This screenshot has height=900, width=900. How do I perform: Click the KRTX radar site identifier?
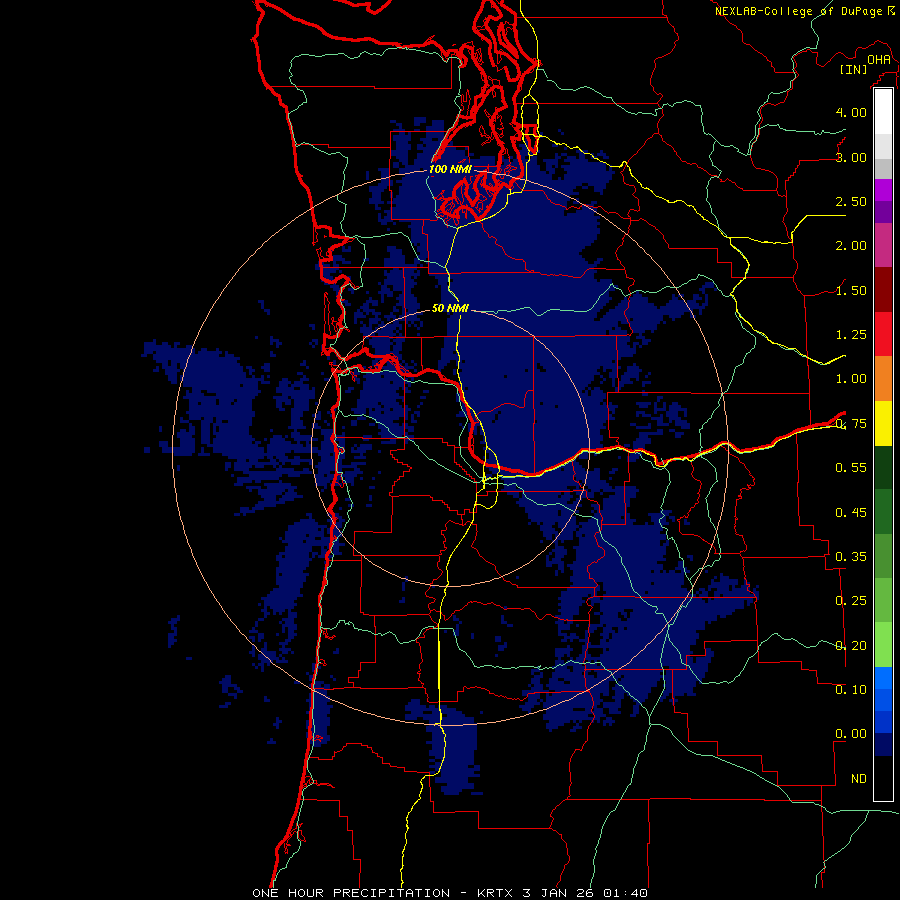click(x=495, y=893)
